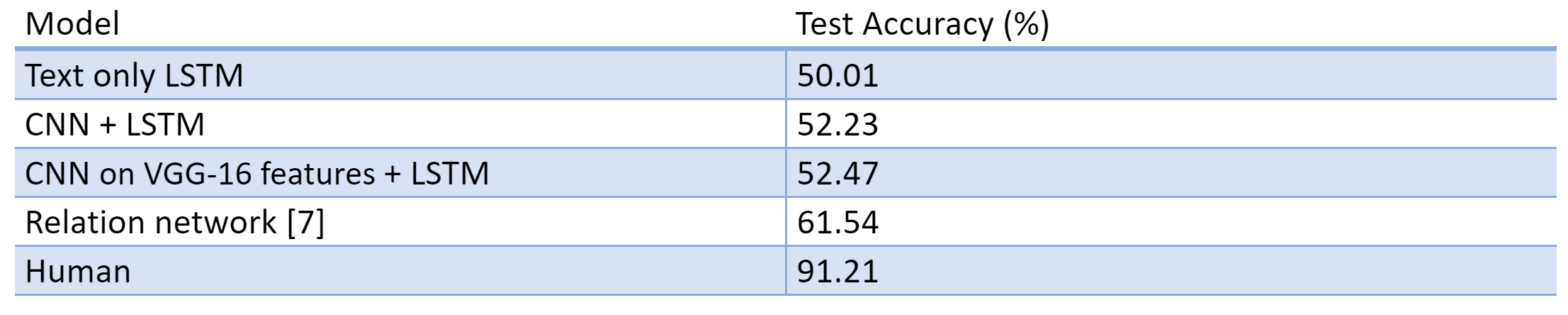Click the 50.01 accuracy value
Screen dimensions: 1568x315
tap(837, 76)
